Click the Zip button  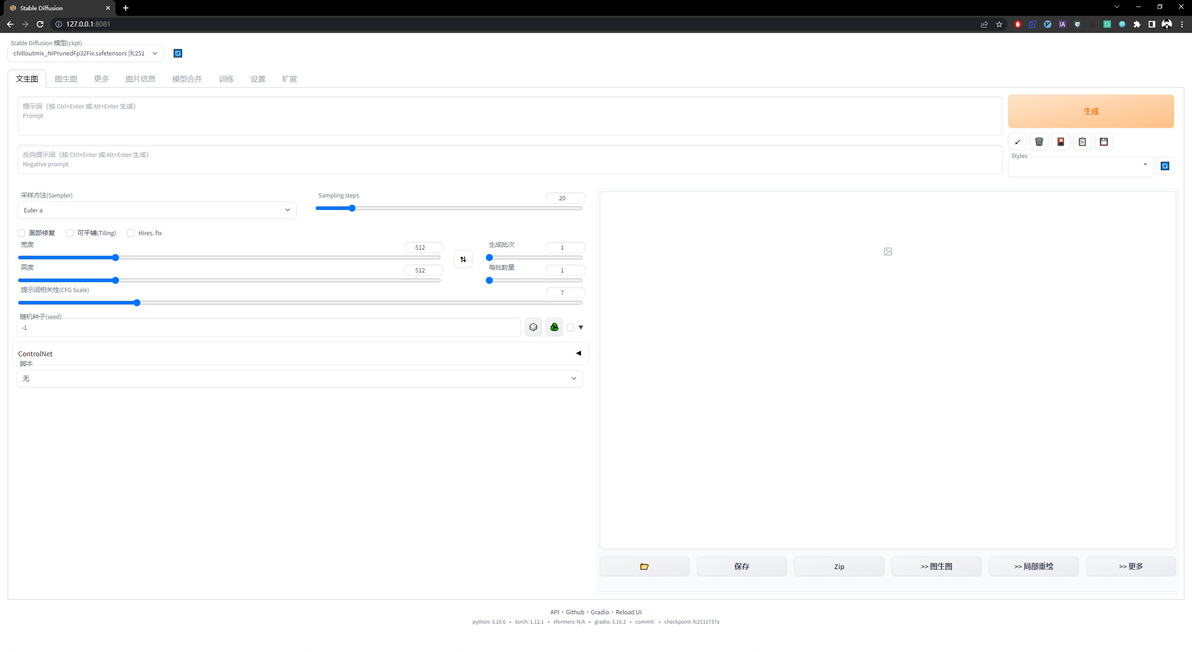click(x=839, y=566)
